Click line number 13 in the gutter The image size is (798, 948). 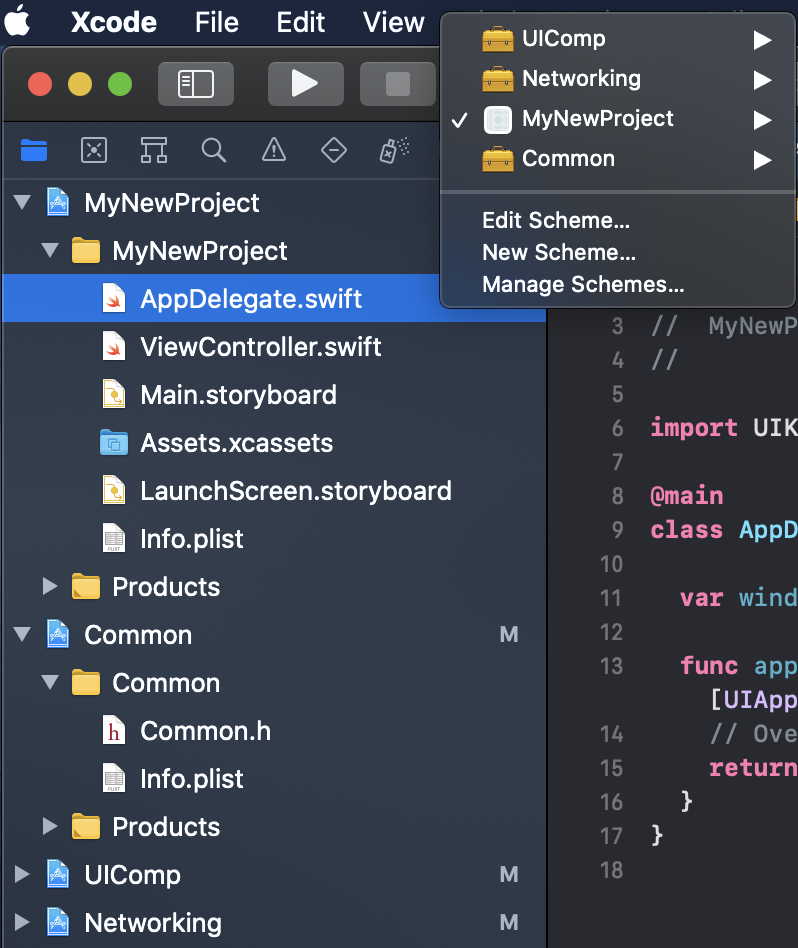click(x=611, y=666)
